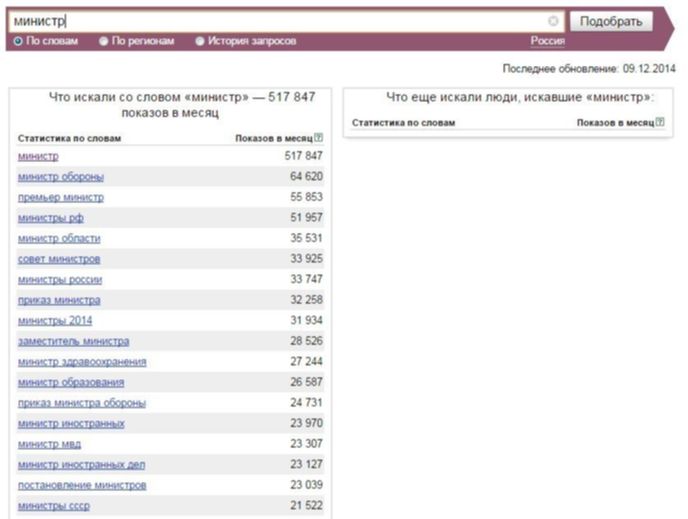Click the value '23 970'
The height and width of the screenshot is (519, 688).
[306, 423]
